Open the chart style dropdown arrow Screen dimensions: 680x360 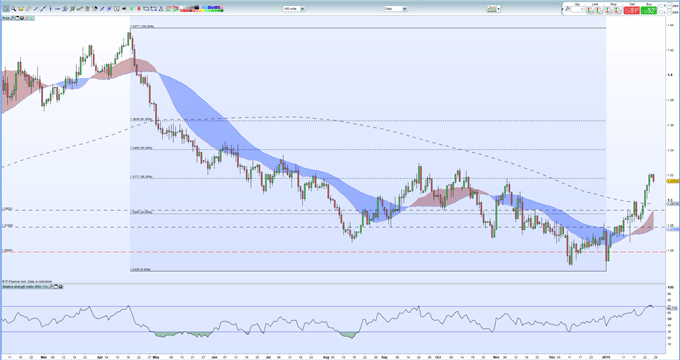pyautogui.click(x=499, y=9)
